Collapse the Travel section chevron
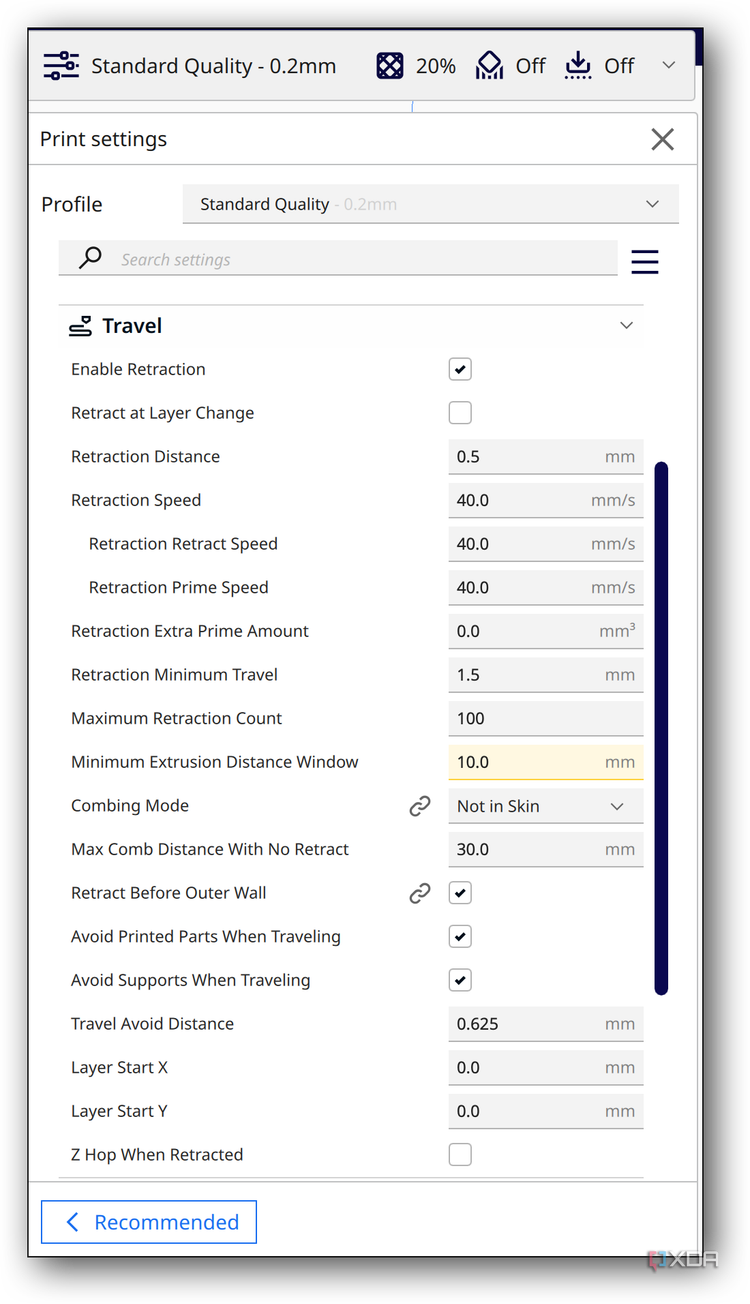The image size is (750, 1304). 627,325
